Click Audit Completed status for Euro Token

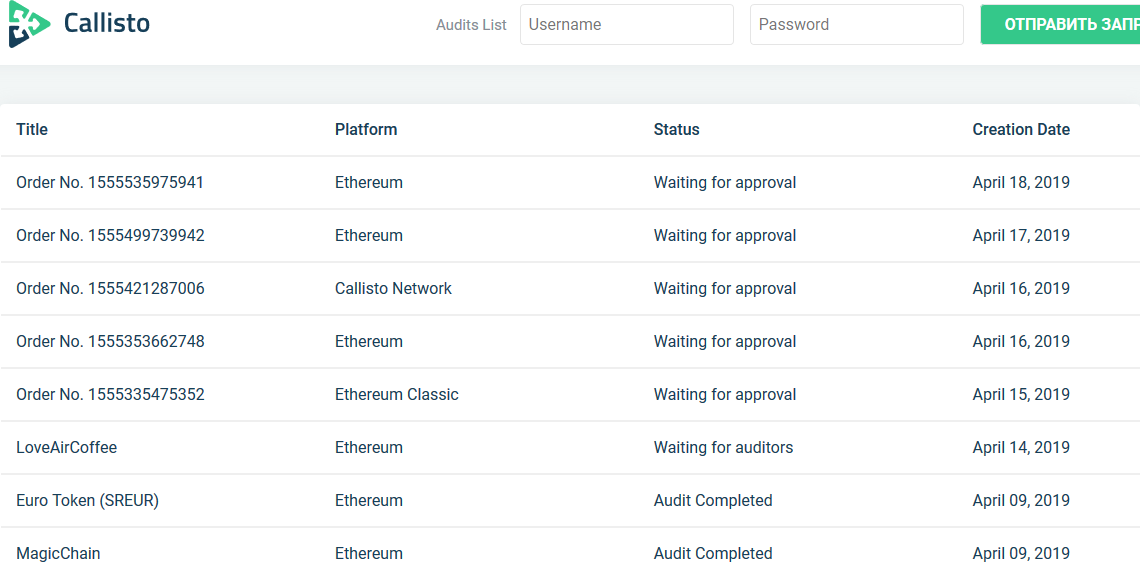tap(712, 501)
